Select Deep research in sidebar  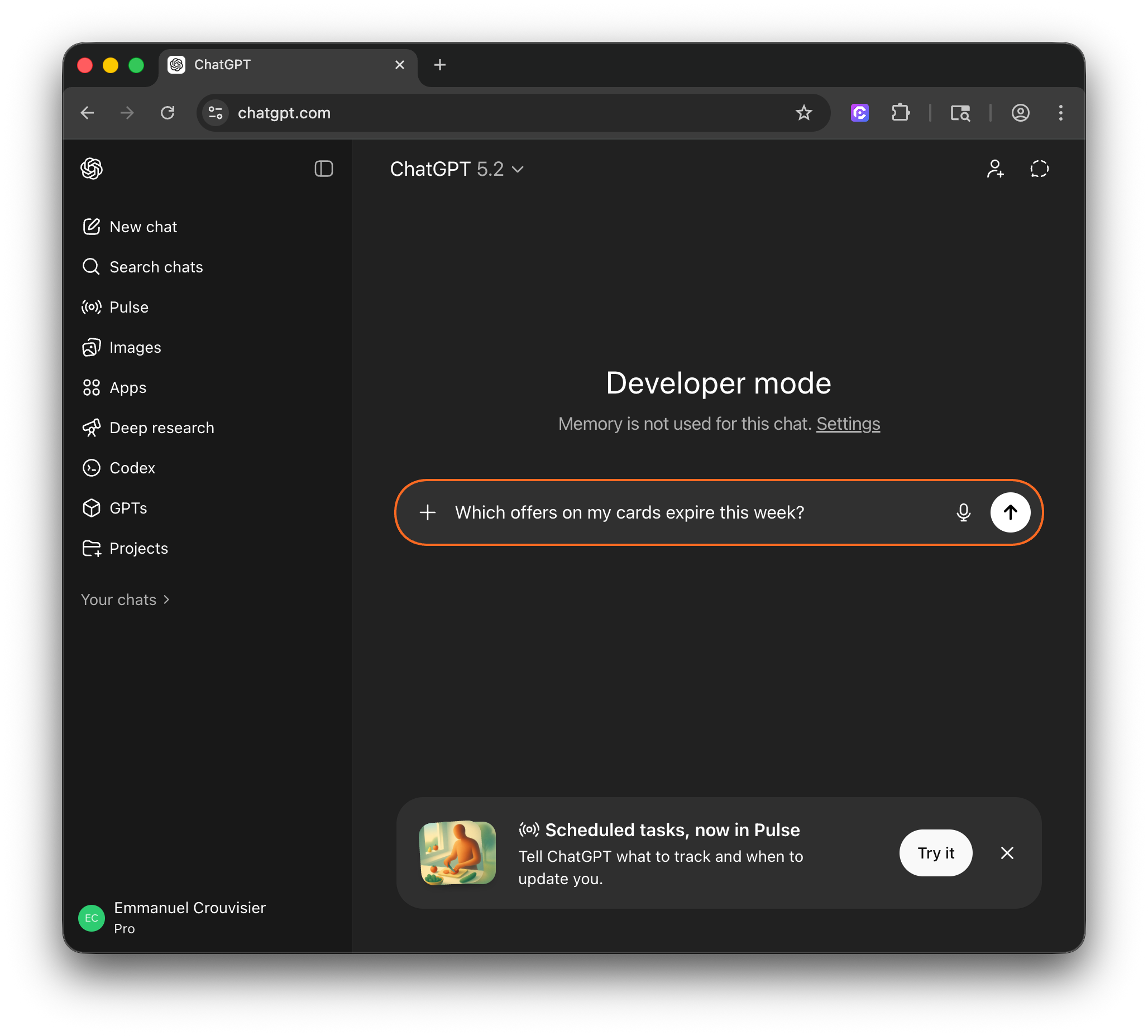pos(162,428)
